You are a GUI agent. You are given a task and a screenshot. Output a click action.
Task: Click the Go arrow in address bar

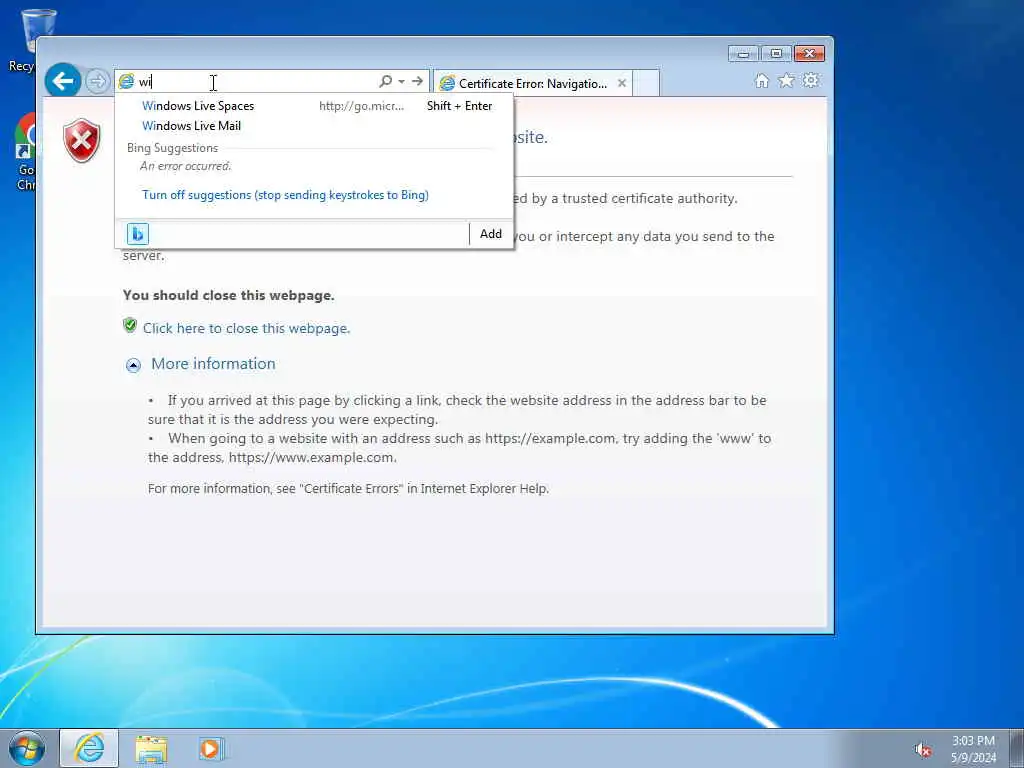[x=418, y=81]
